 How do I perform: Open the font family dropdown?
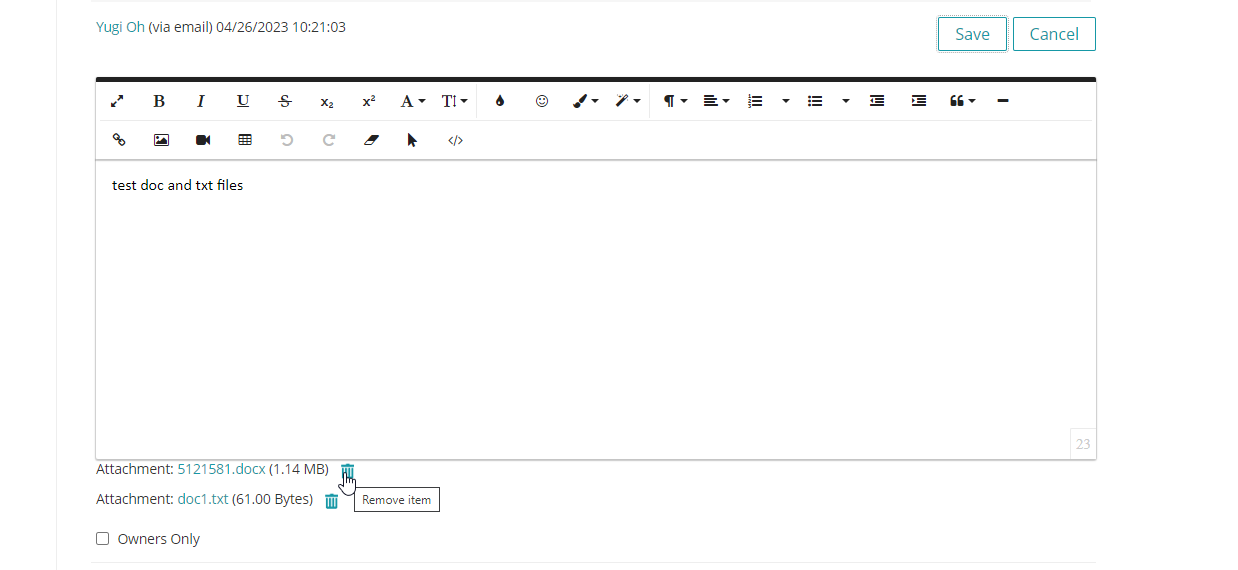[x=412, y=101]
